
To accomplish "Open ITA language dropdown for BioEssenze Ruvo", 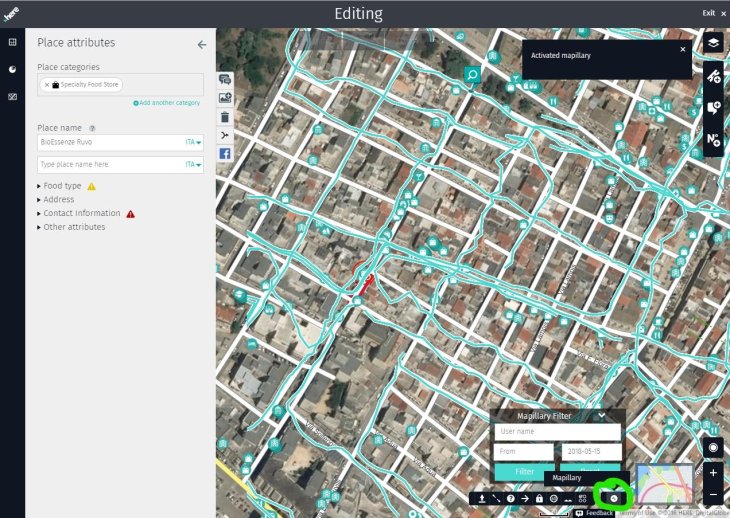I will 193,142.
